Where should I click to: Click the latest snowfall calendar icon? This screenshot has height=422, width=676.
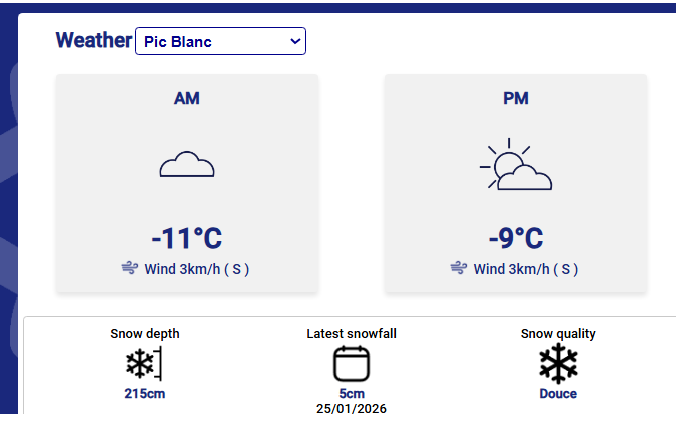pyautogui.click(x=351, y=364)
